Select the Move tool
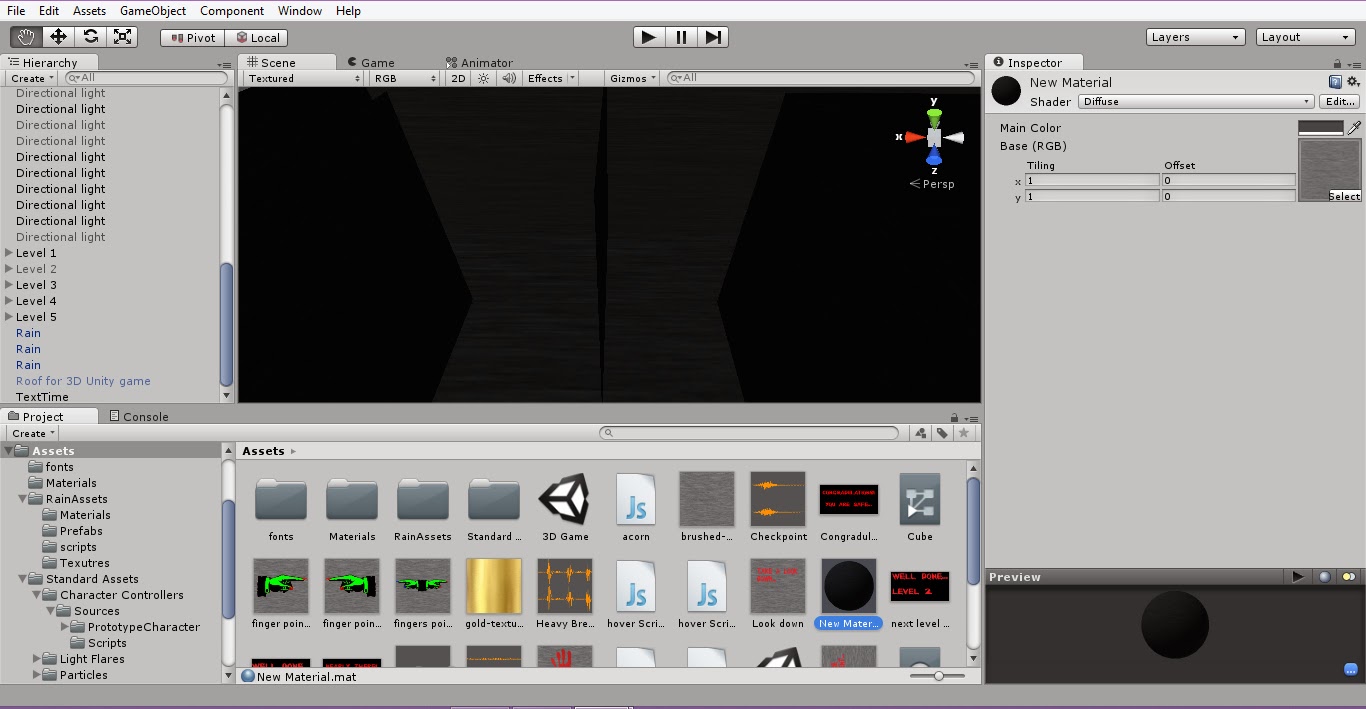This screenshot has height=709, width=1366. 58,36
